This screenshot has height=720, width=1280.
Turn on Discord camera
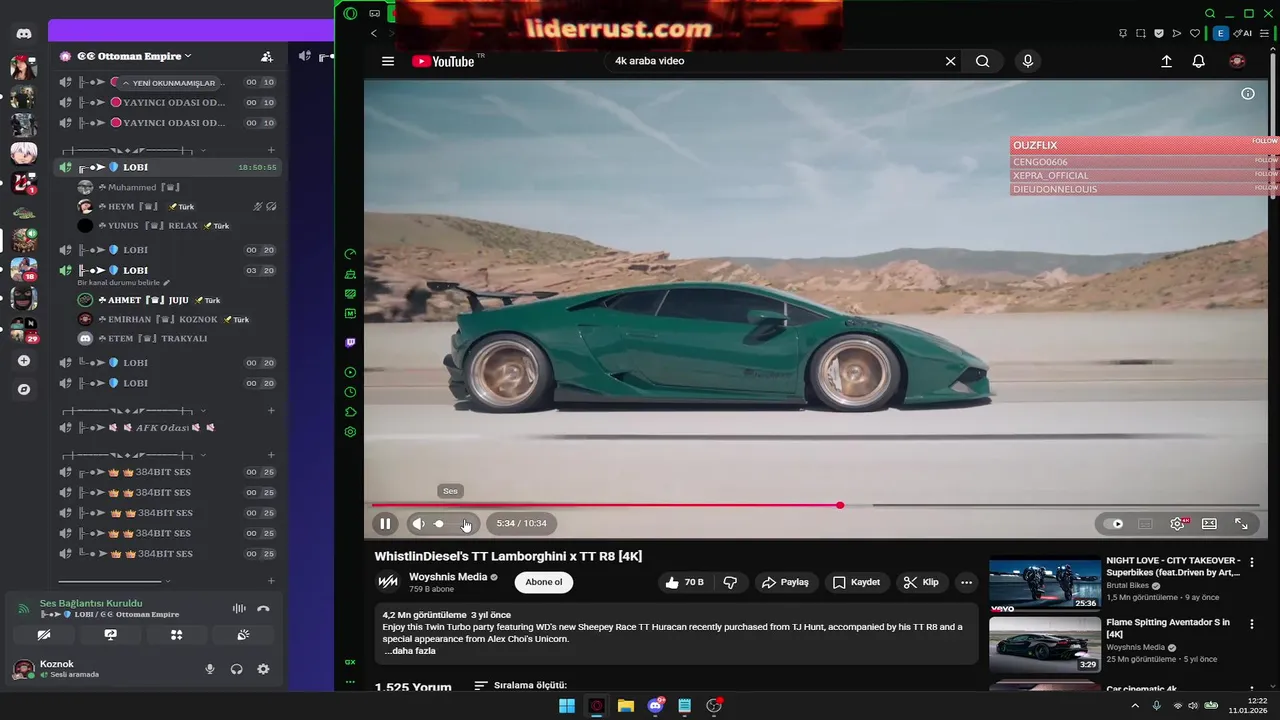click(44, 635)
